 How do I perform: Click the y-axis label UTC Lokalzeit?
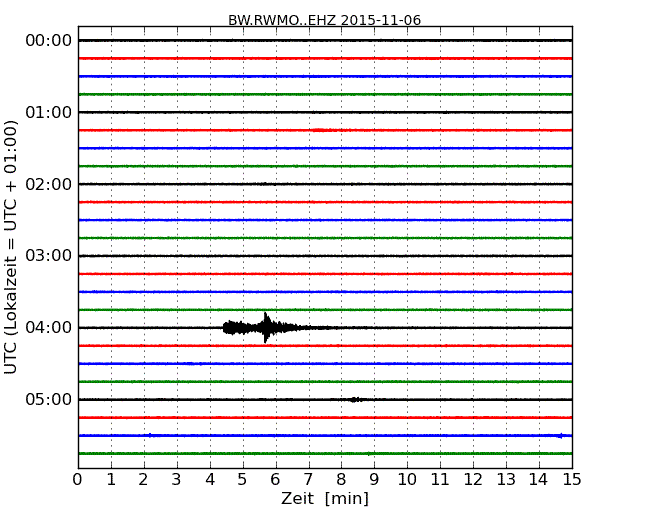11,247
